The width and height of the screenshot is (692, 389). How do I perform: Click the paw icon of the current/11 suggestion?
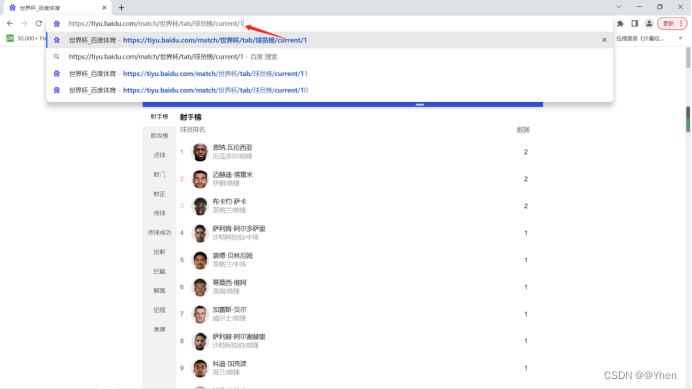coord(56,73)
